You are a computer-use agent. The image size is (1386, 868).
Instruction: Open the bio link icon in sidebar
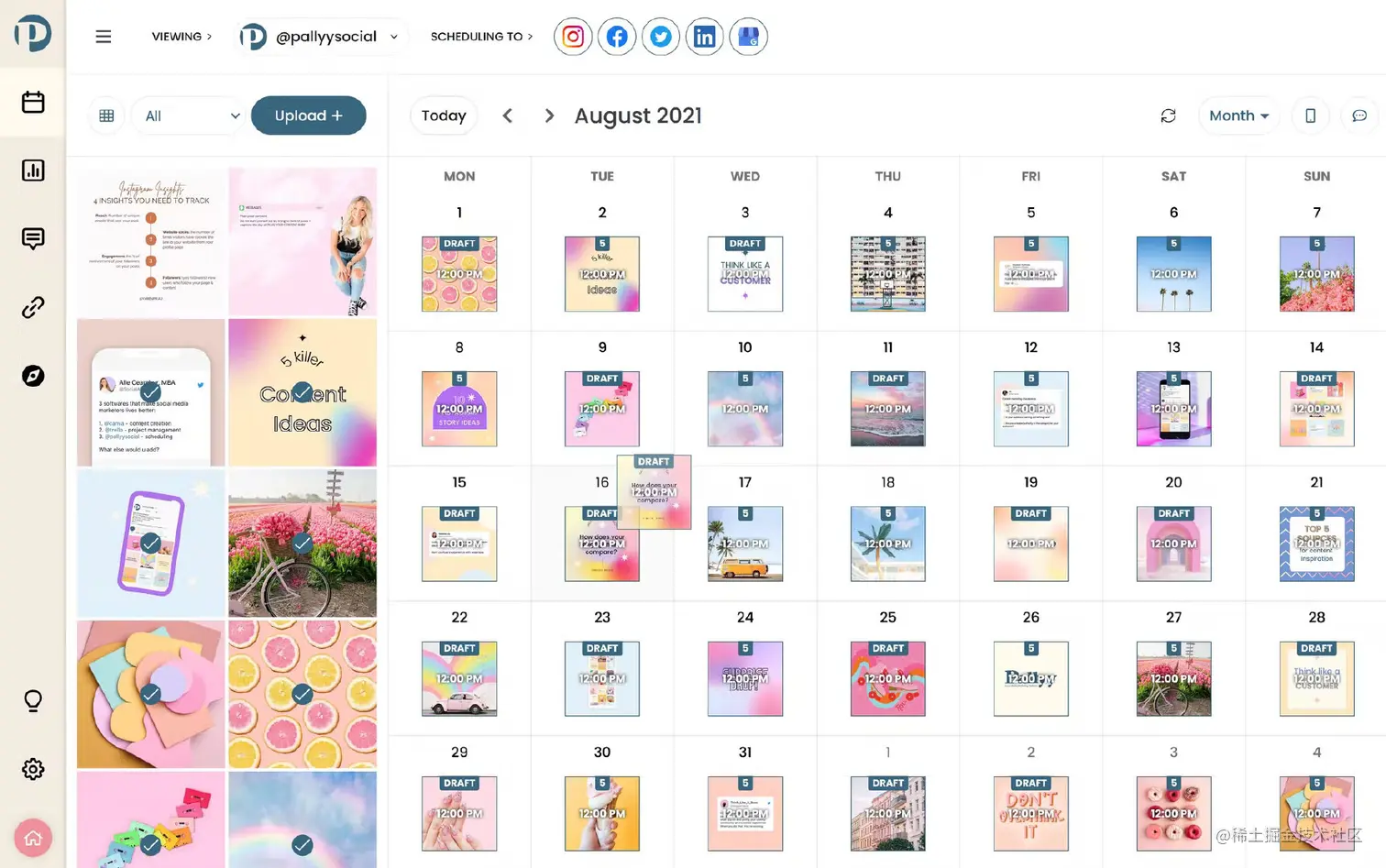point(33,307)
